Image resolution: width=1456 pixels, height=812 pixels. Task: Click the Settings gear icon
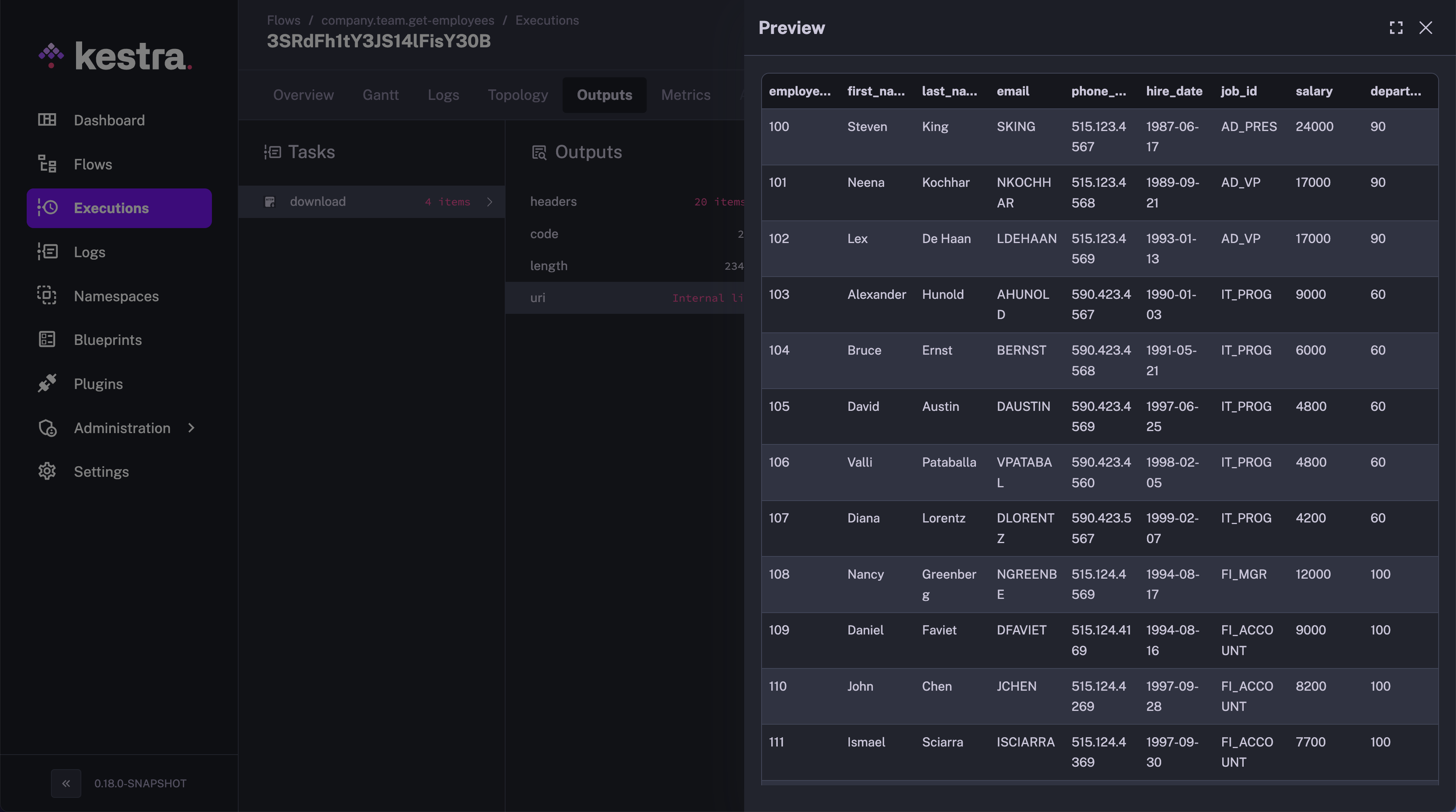point(47,471)
